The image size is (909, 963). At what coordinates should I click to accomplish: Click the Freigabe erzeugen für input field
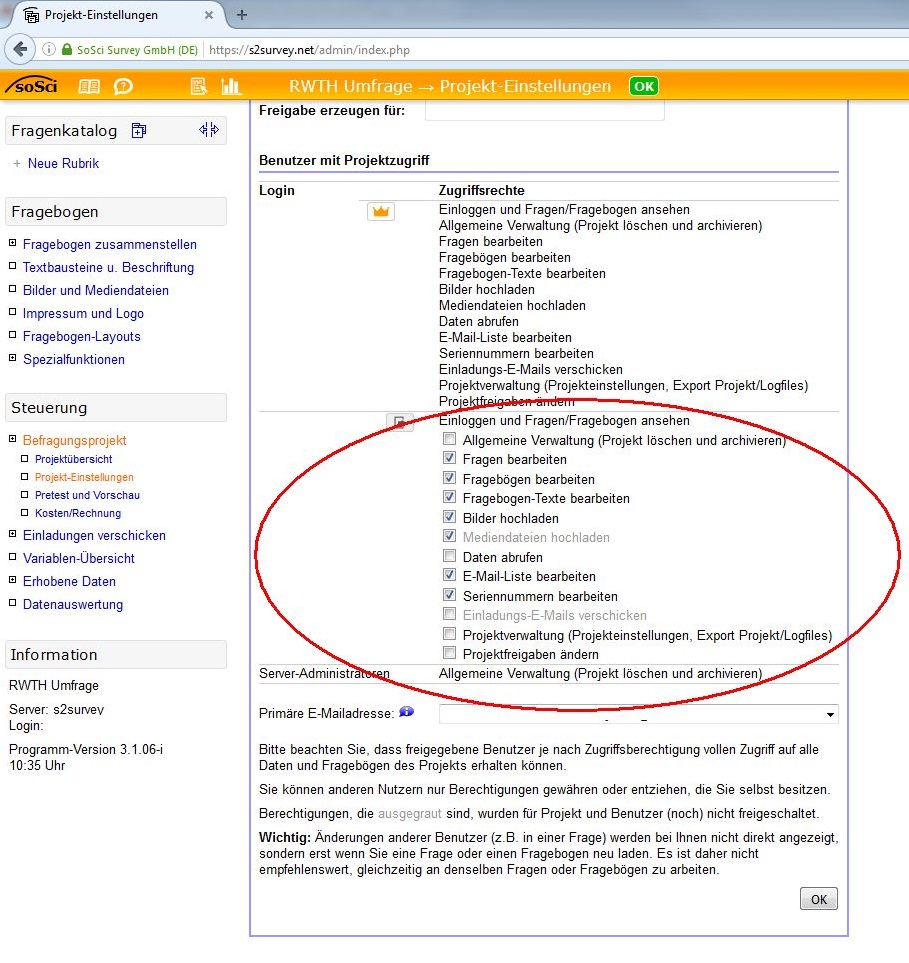coord(545,111)
